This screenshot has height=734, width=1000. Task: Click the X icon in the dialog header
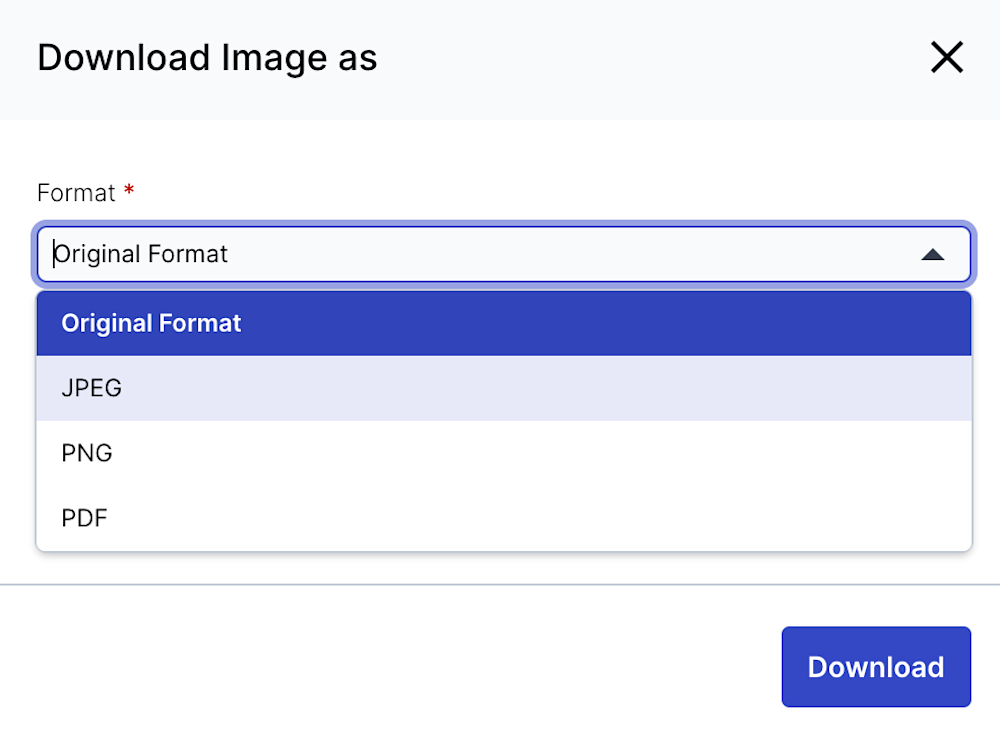point(946,57)
